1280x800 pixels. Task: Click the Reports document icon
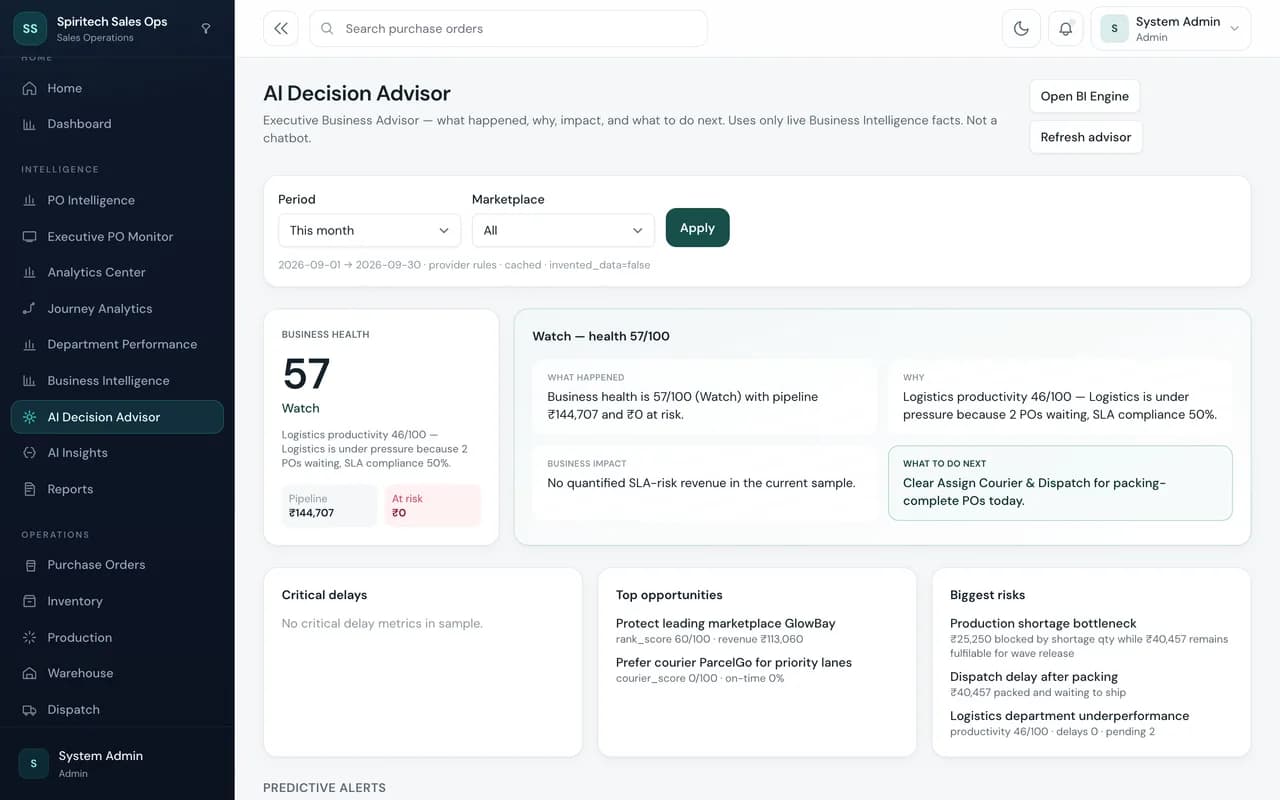29,489
